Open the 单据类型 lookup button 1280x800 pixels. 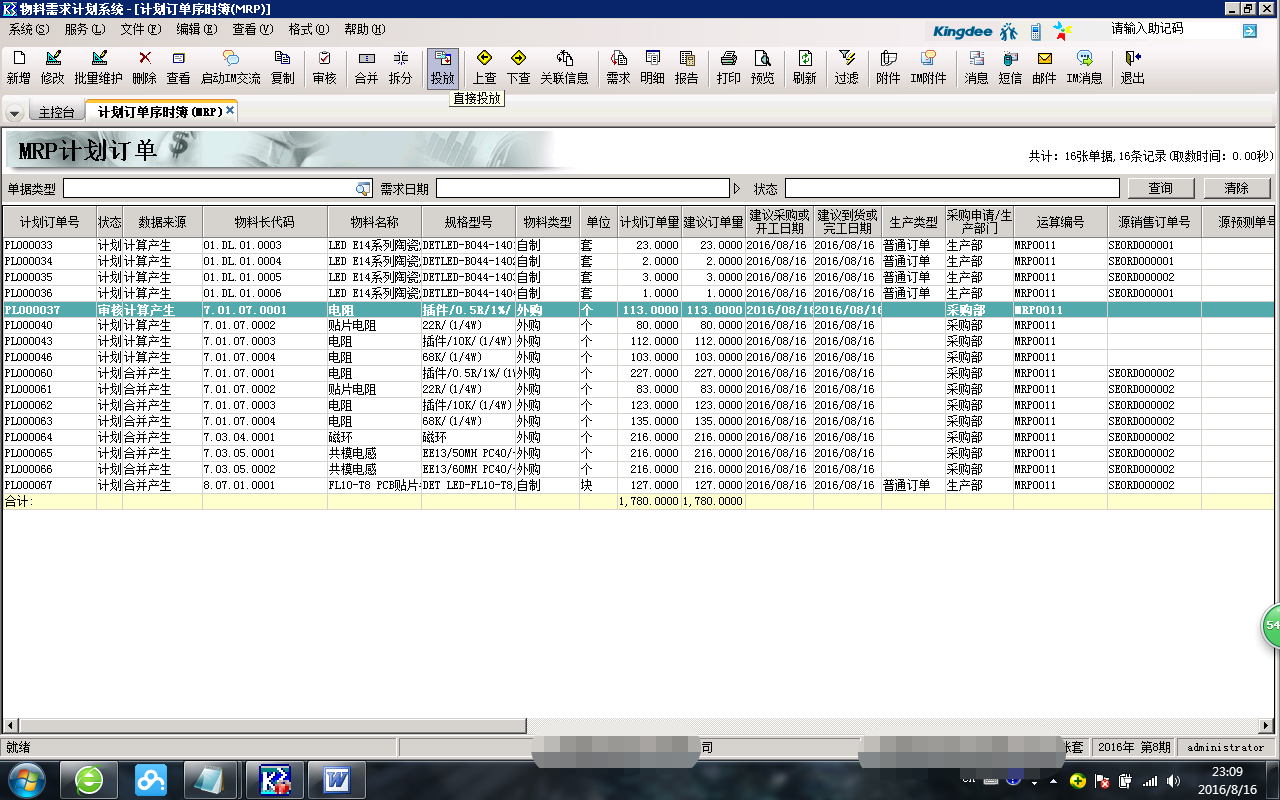tap(362, 189)
